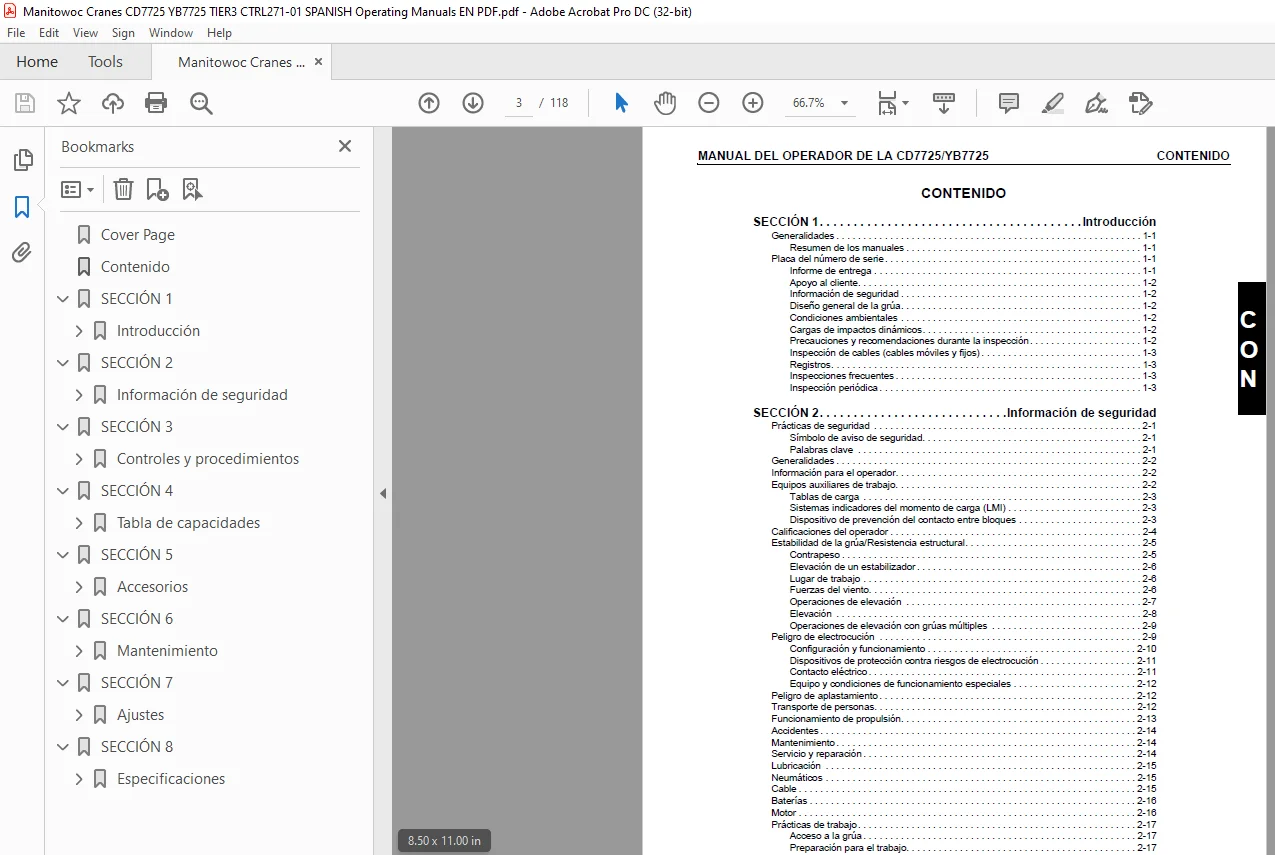This screenshot has width=1275, height=855.
Task: Collapse the SECCIÓN 5 bookmark
Action: pos(64,555)
